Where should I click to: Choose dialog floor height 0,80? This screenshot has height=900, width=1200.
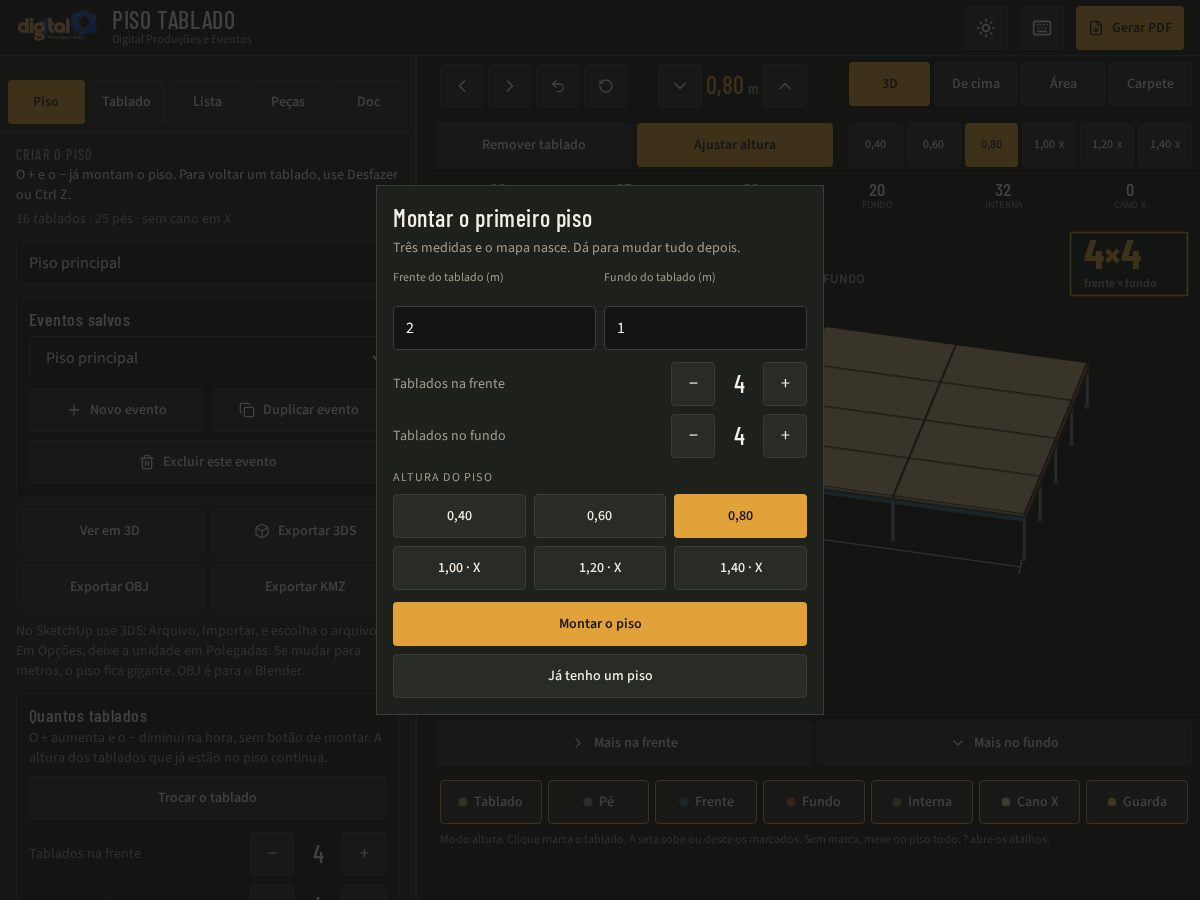click(x=740, y=516)
